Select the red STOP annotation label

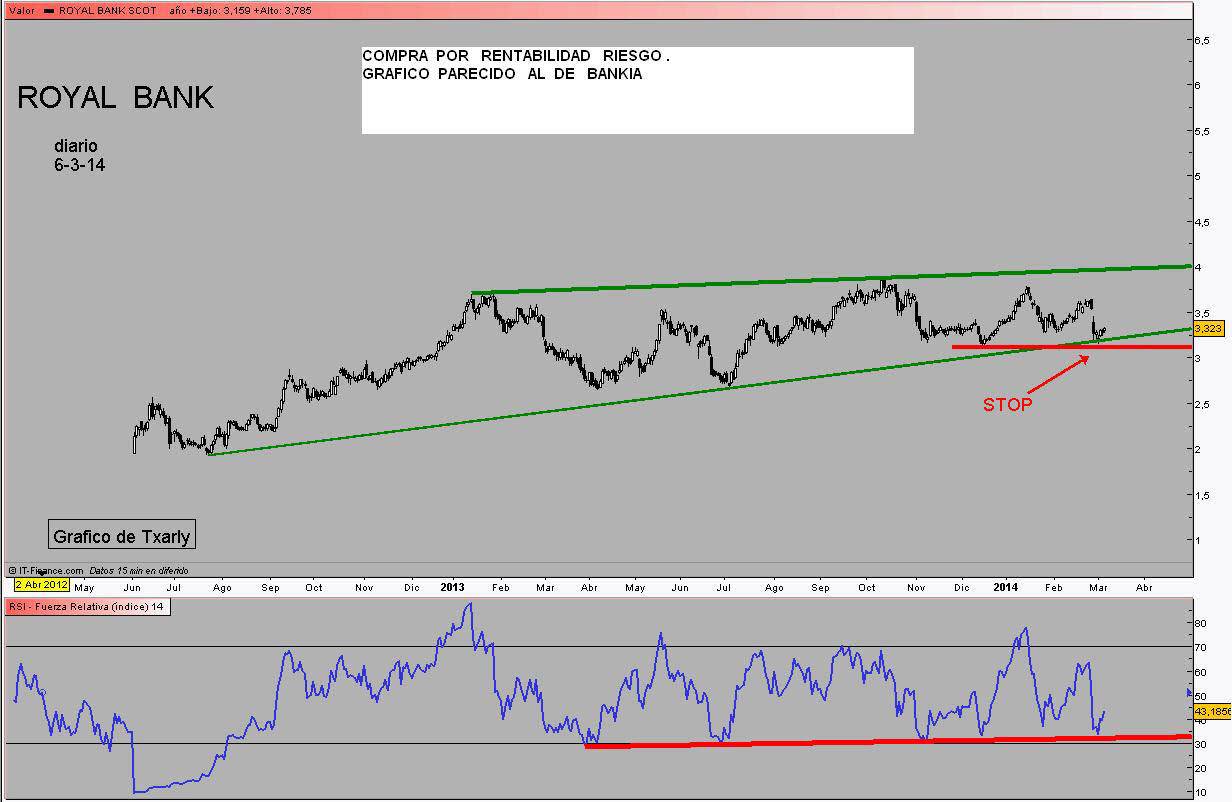[1007, 405]
